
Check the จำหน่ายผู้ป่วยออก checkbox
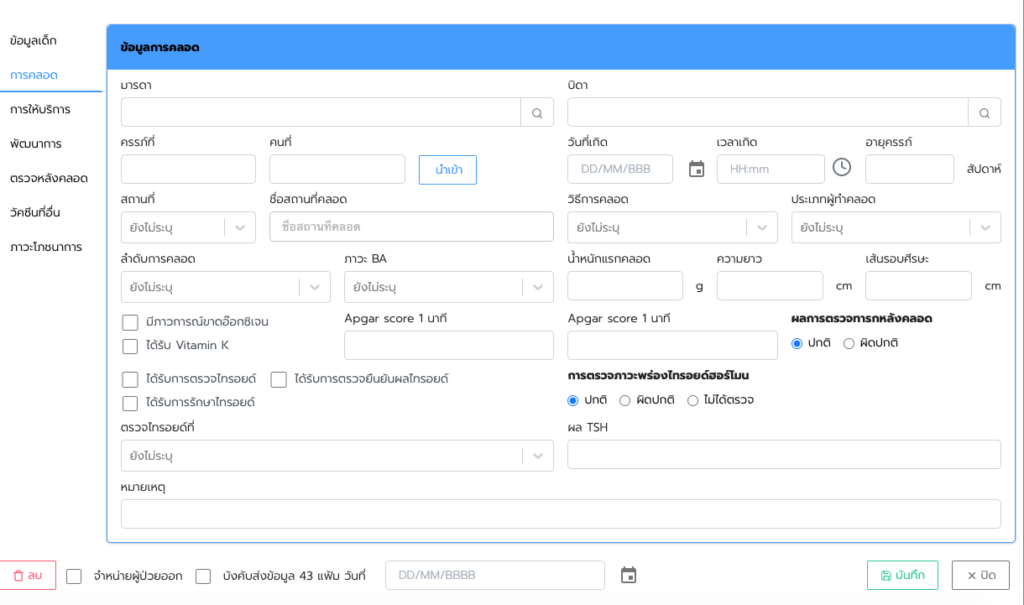[74, 576]
